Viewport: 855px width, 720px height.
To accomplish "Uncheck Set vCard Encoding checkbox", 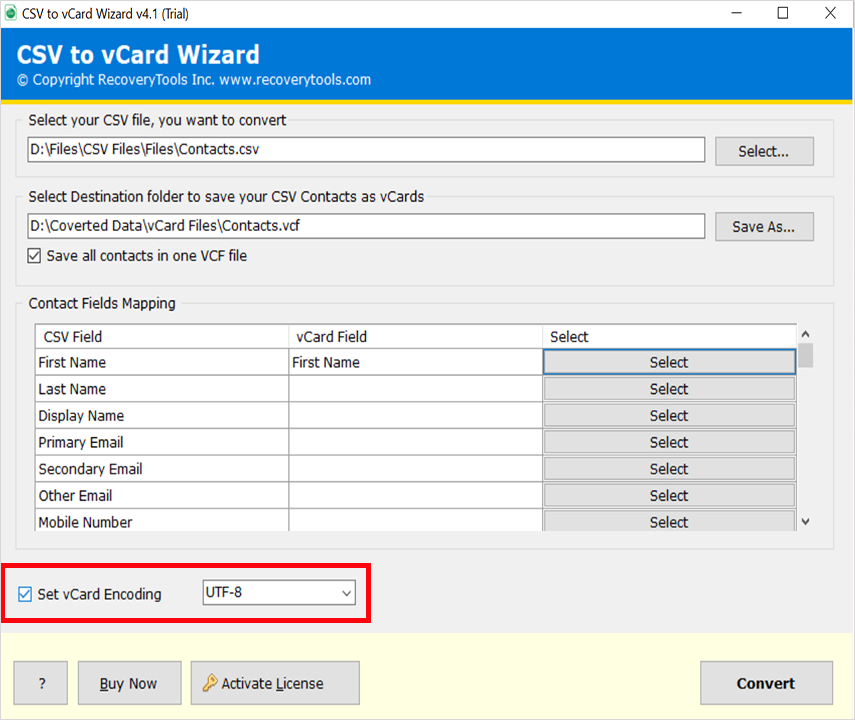I will click(25, 594).
